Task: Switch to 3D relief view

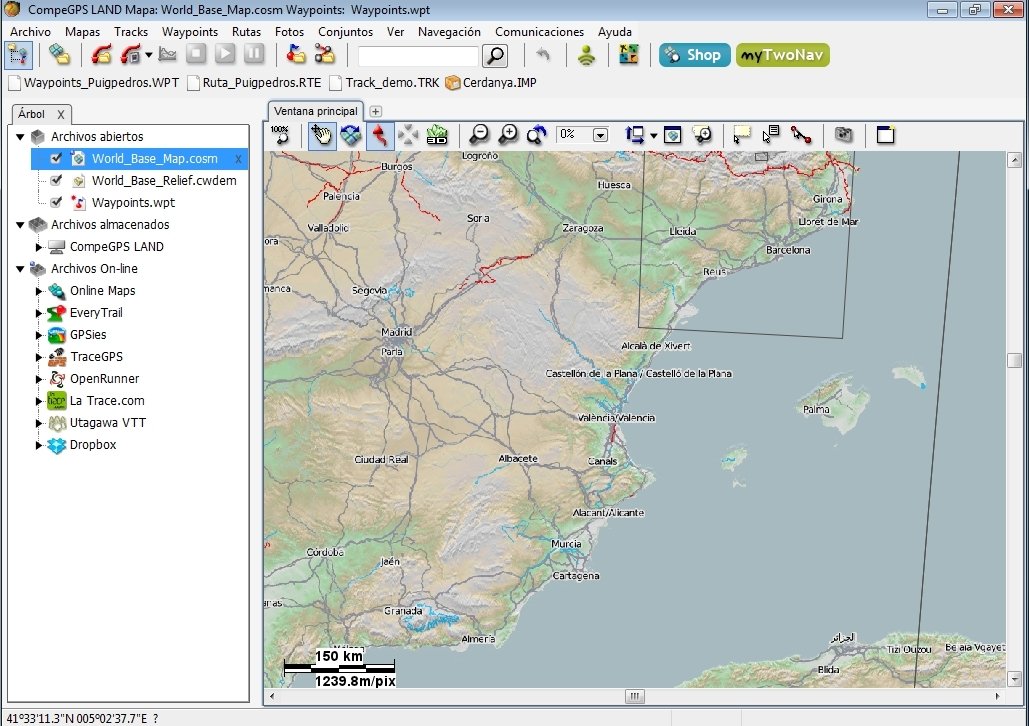Action: coord(437,135)
